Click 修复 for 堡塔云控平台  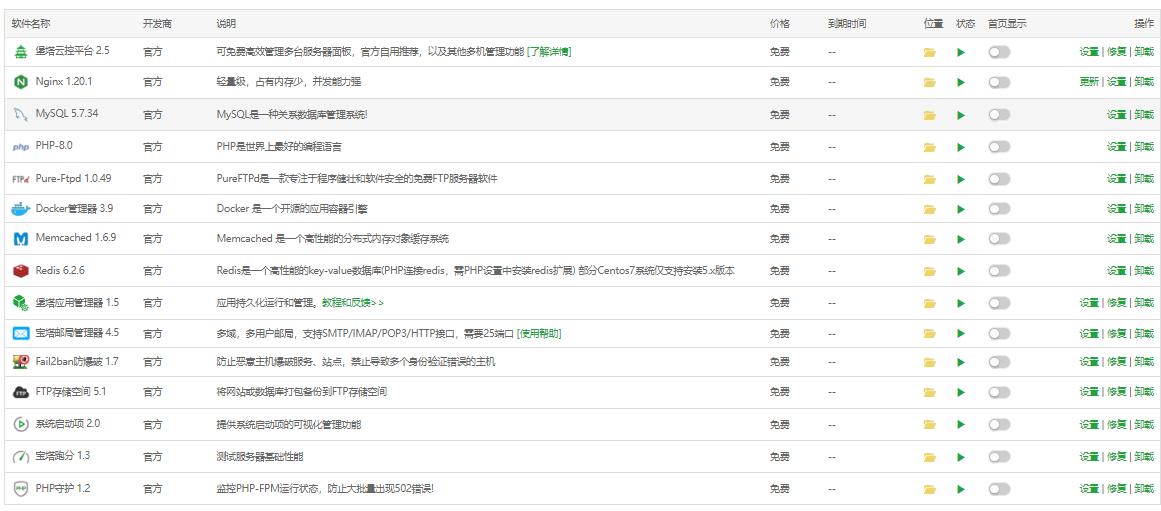pos(1117,52)
